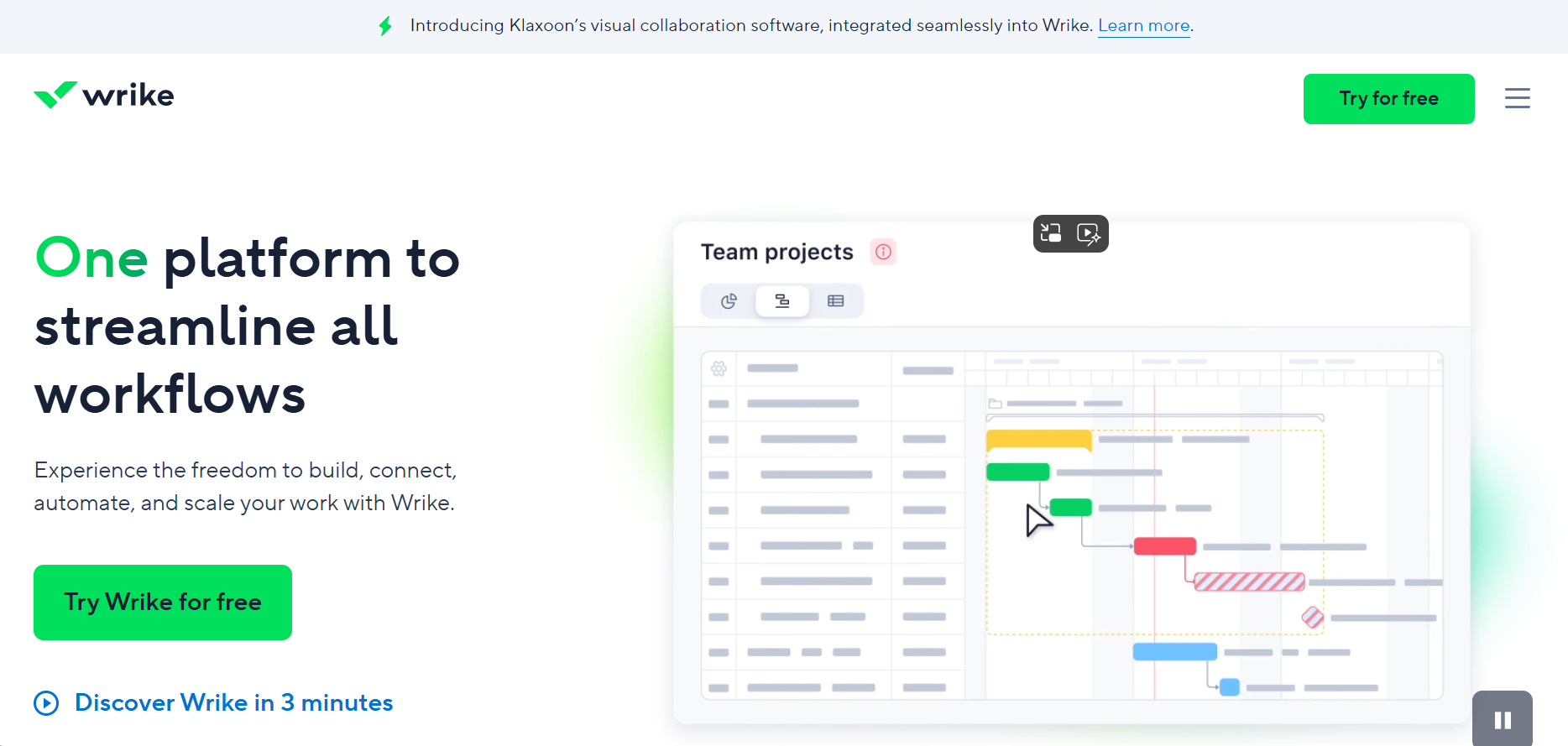This screenshot has width=1568, height=746.
Task: Click the picture-in-picture icon on the video
Action: [1051, 233]
